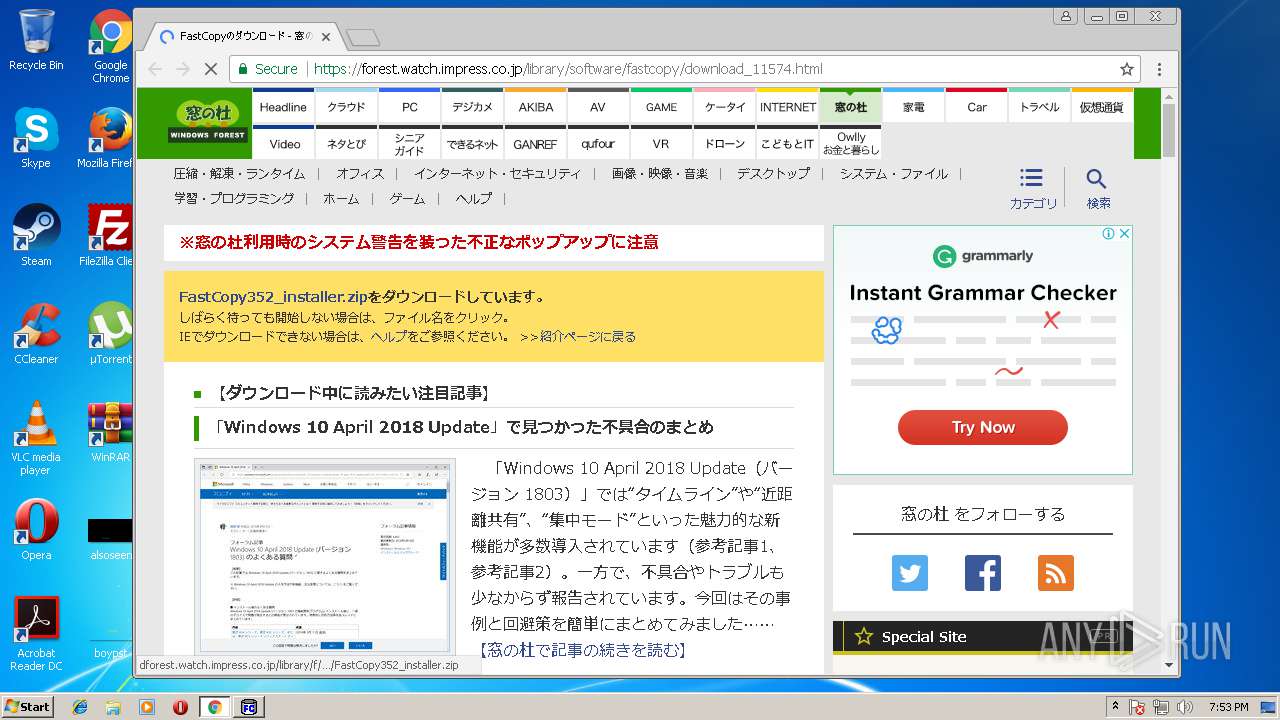
Task: Launch Google Chrome desktop shortcut
Action: click(x=111, y=46)
